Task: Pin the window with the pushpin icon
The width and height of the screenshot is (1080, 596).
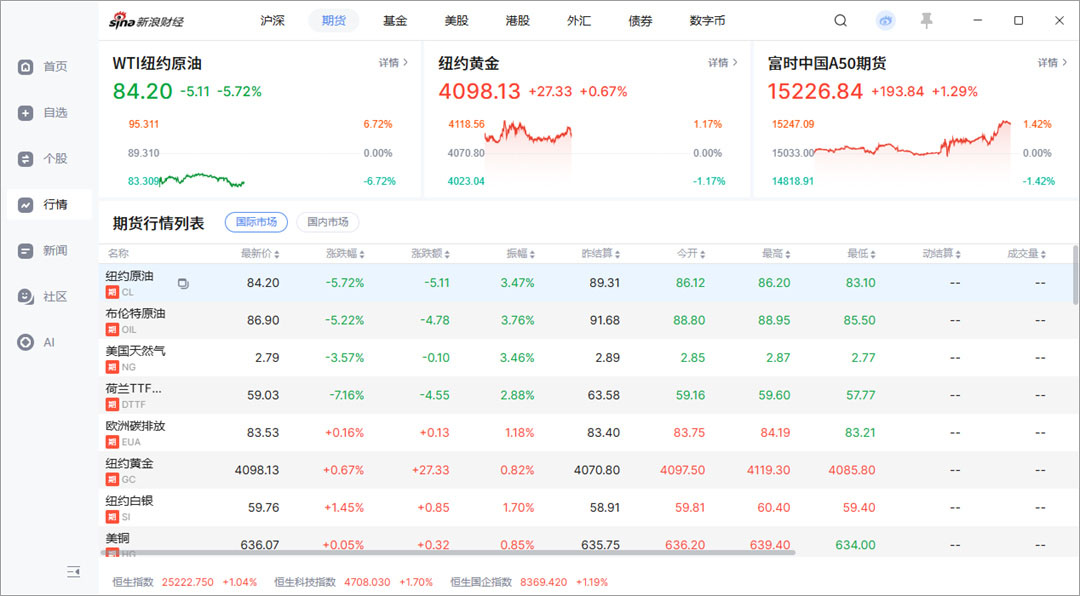Action: (x=927, y=21)
